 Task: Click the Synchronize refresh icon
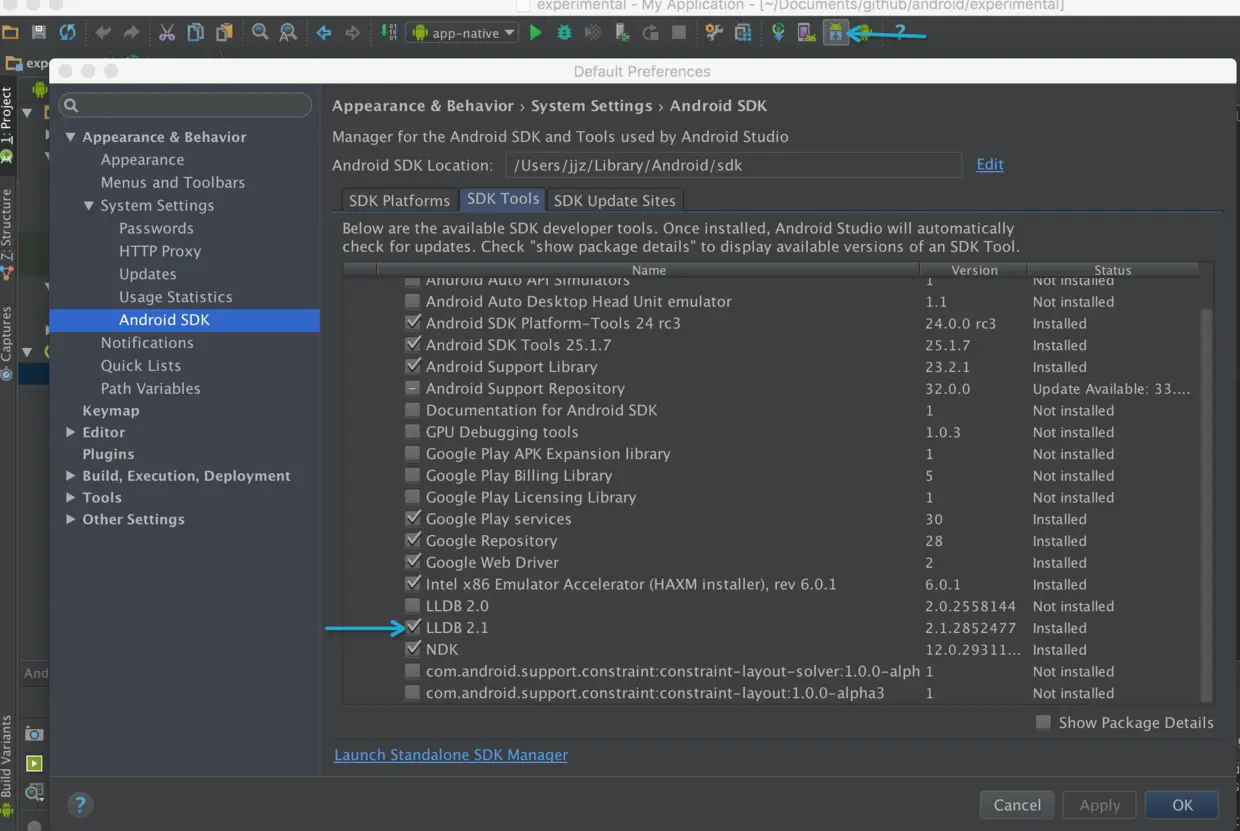tap(67, 33)
